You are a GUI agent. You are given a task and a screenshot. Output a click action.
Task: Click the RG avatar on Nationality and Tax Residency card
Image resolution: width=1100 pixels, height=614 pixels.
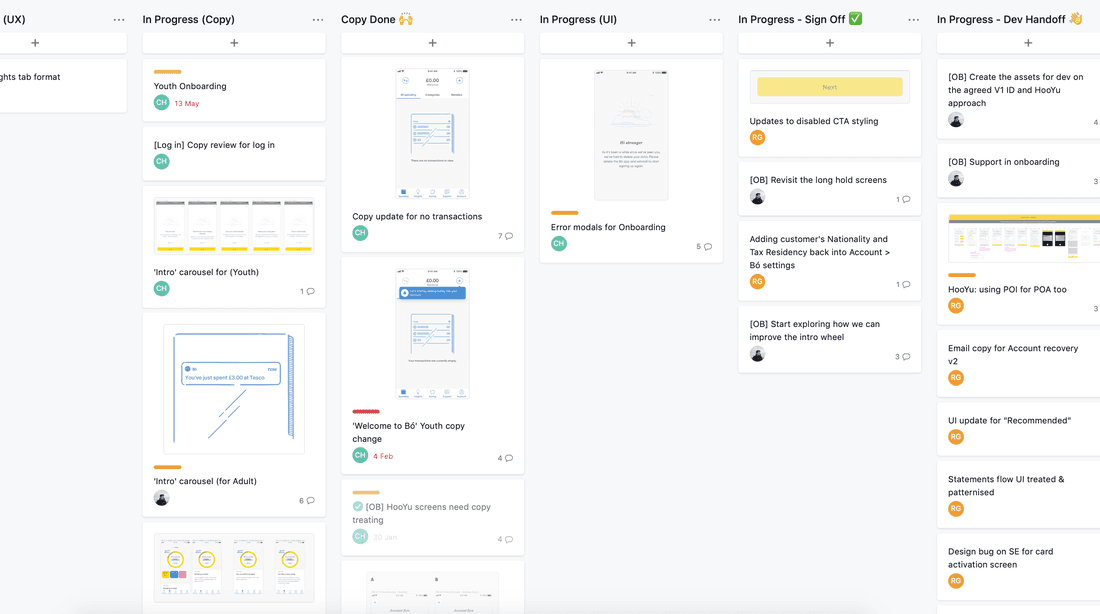click(757, 281)
